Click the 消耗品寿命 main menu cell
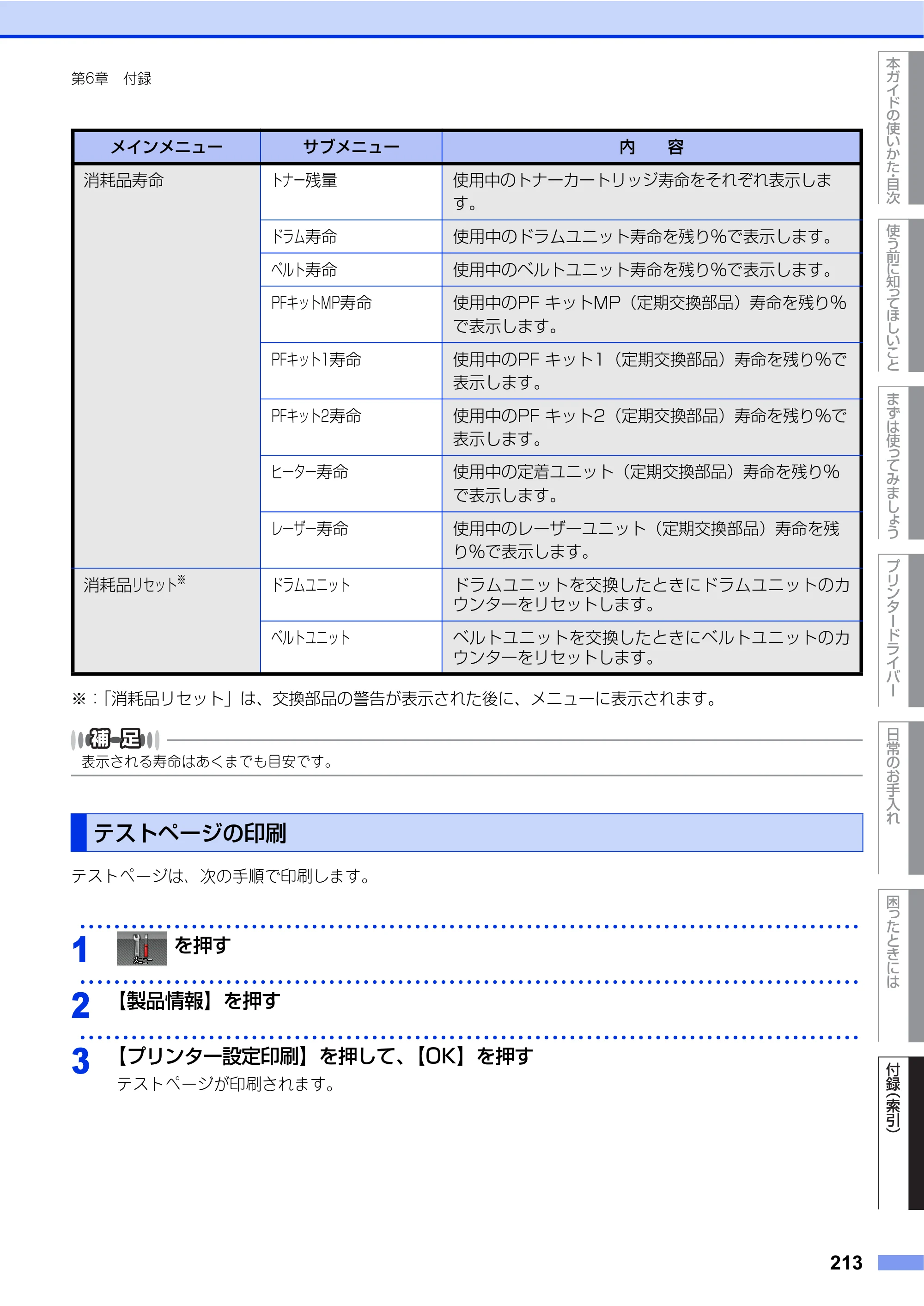Screen dimensions: 924x1306 [x=167, y=366]
